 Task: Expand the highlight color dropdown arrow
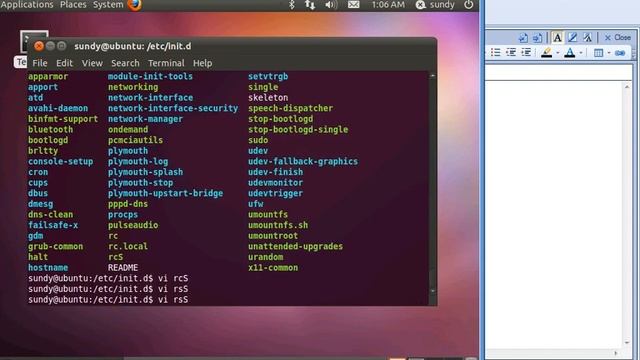point(558,53)
